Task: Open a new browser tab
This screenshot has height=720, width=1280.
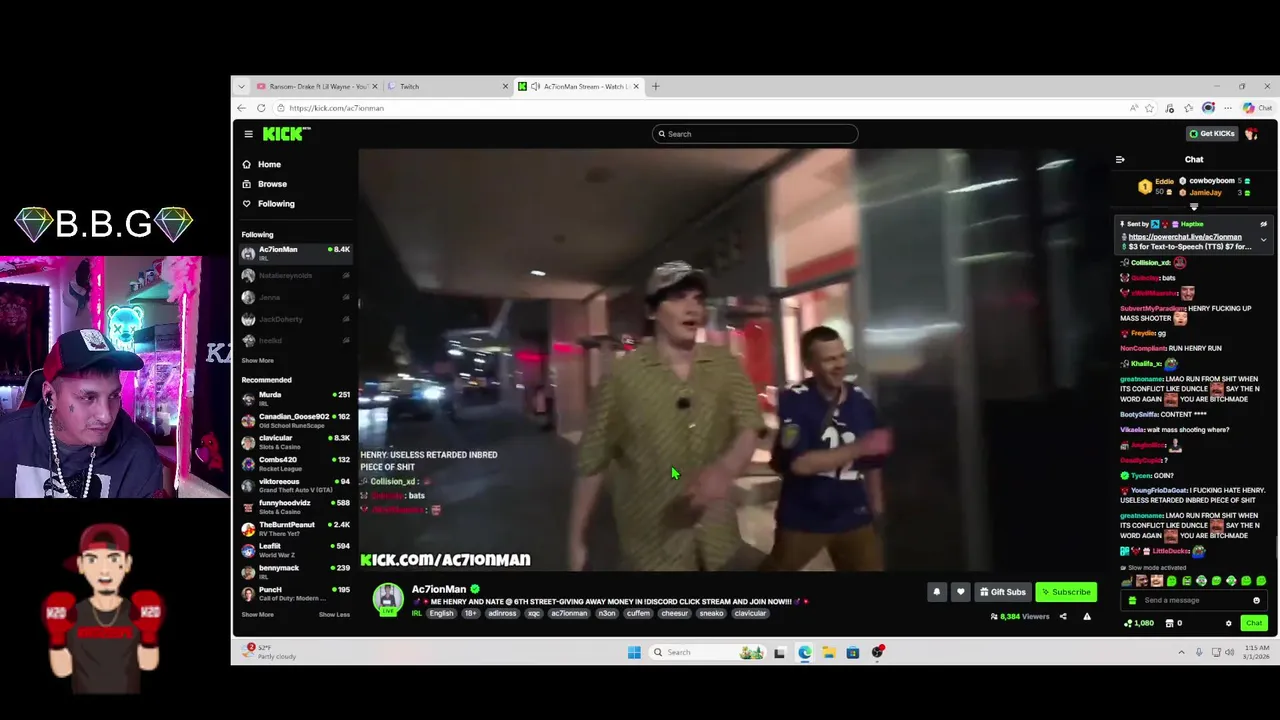Action: point(656,87)
